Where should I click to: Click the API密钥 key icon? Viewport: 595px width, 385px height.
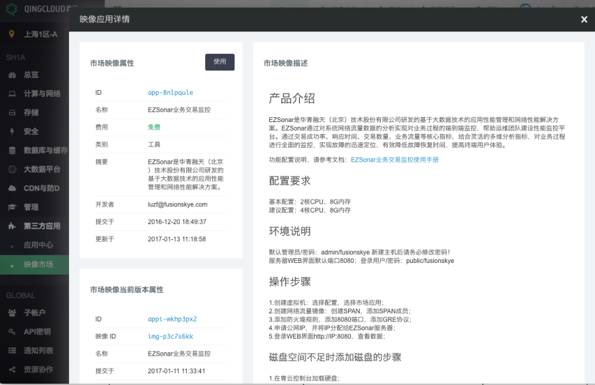(12, 332)
